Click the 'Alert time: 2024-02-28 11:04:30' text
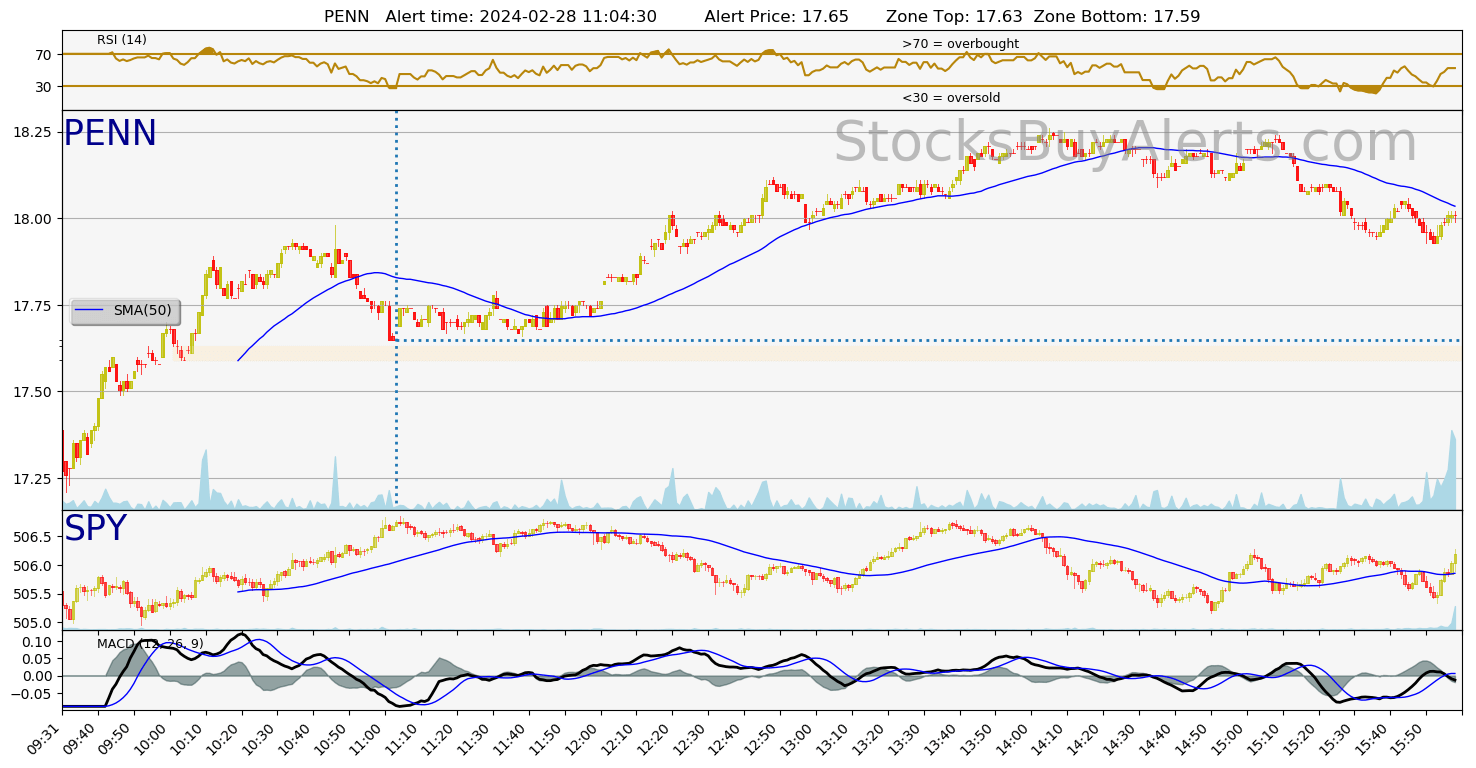This screenshot has height=768, width=1476. click(x=521, y=17)
